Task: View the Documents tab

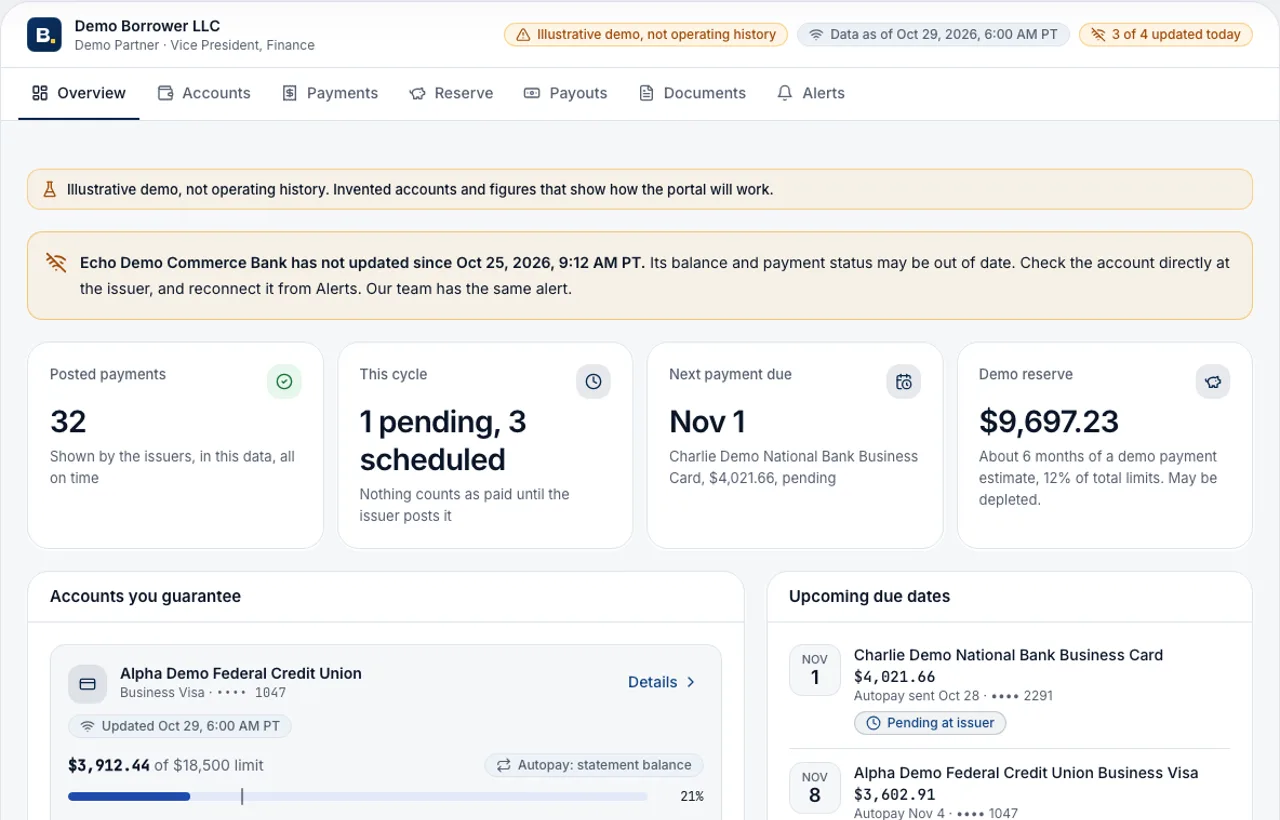Action: pos(692,93)
